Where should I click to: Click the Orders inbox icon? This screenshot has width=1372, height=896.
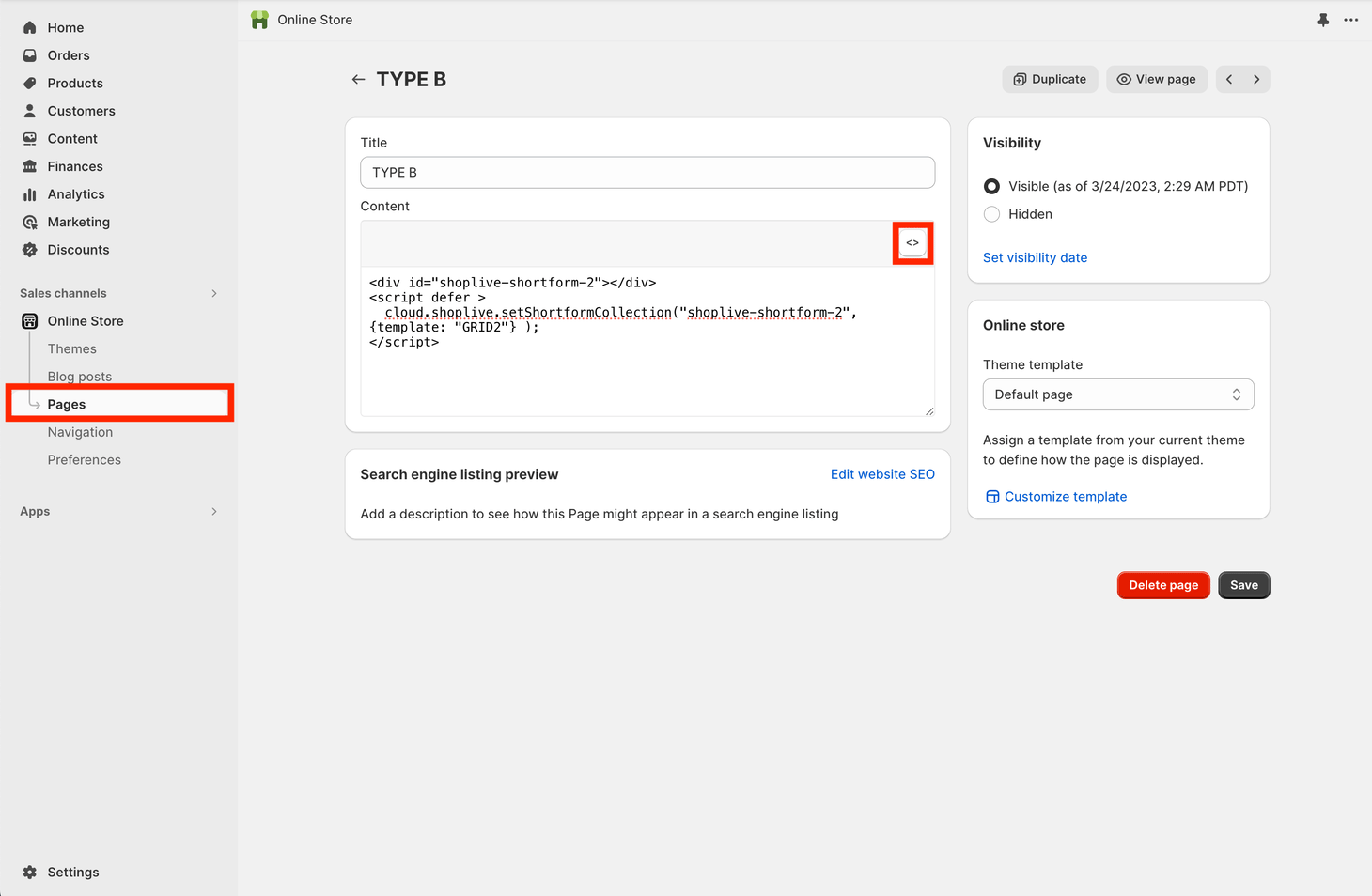30,55
